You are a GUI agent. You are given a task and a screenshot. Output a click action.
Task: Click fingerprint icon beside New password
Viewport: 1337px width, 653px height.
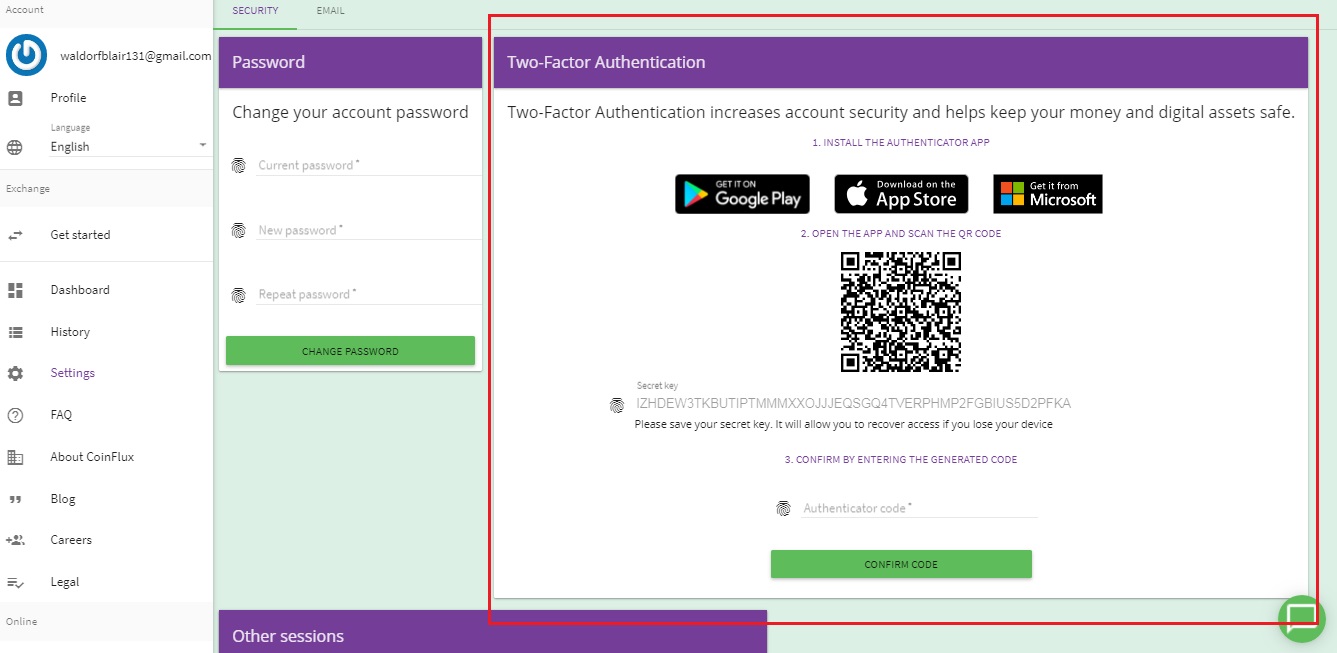[x=238, y=231]
